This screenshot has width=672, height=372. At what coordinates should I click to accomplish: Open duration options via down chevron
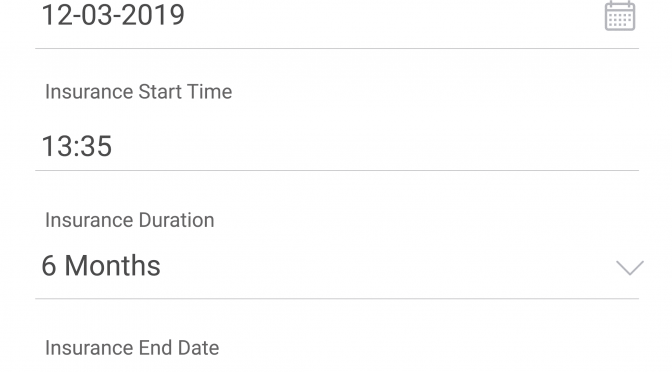pyautogui.click(x=630, y=267)
